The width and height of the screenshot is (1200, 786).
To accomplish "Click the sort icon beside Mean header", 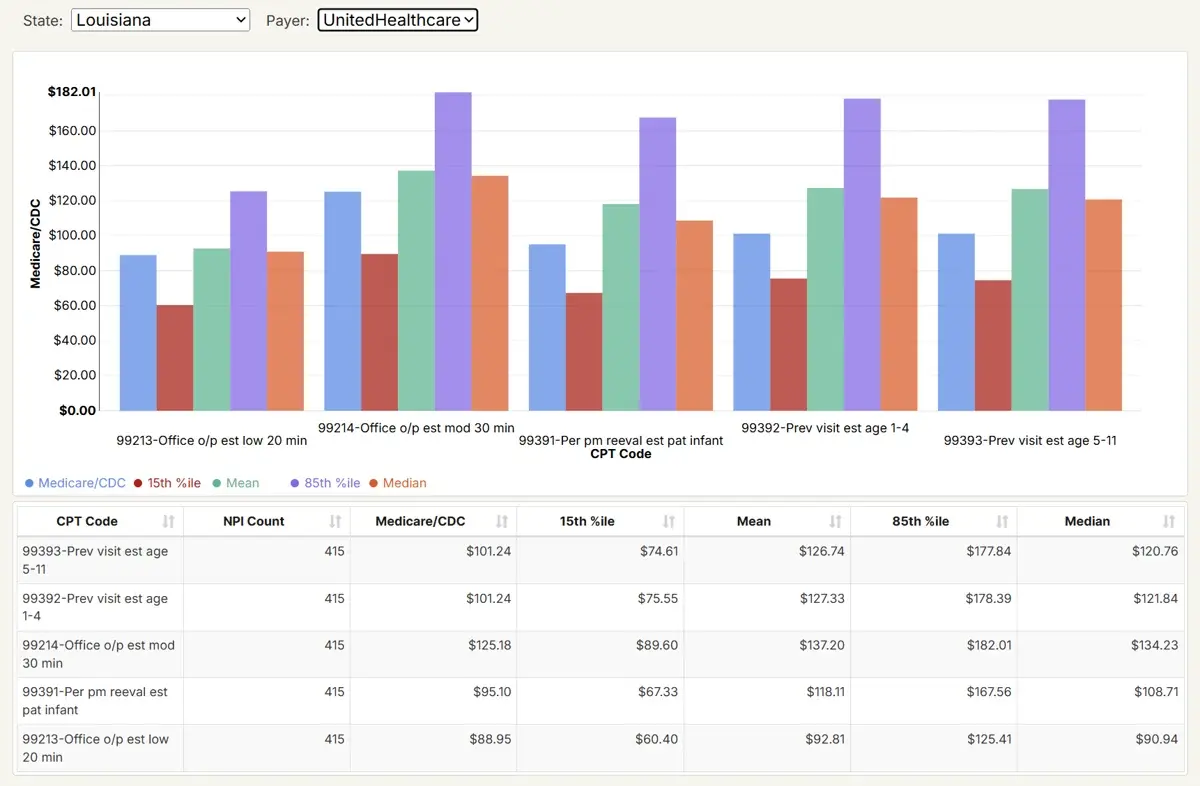I will (835, 521).
